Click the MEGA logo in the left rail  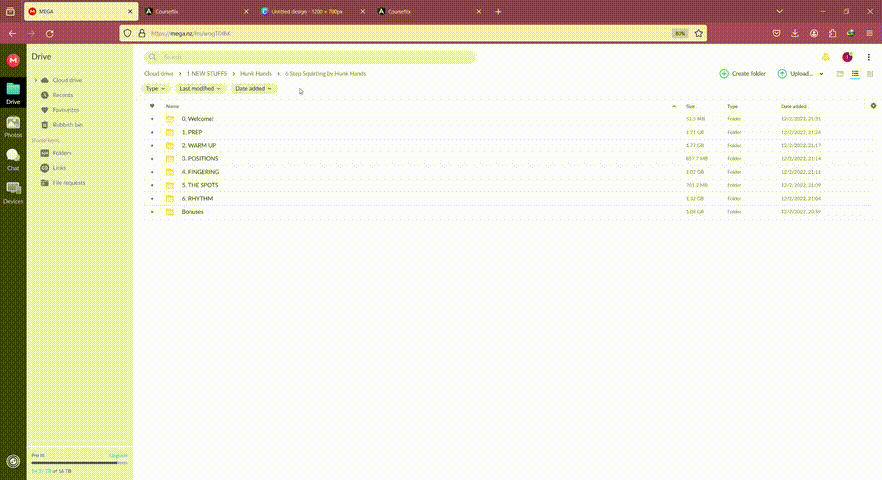click(13, 60)
